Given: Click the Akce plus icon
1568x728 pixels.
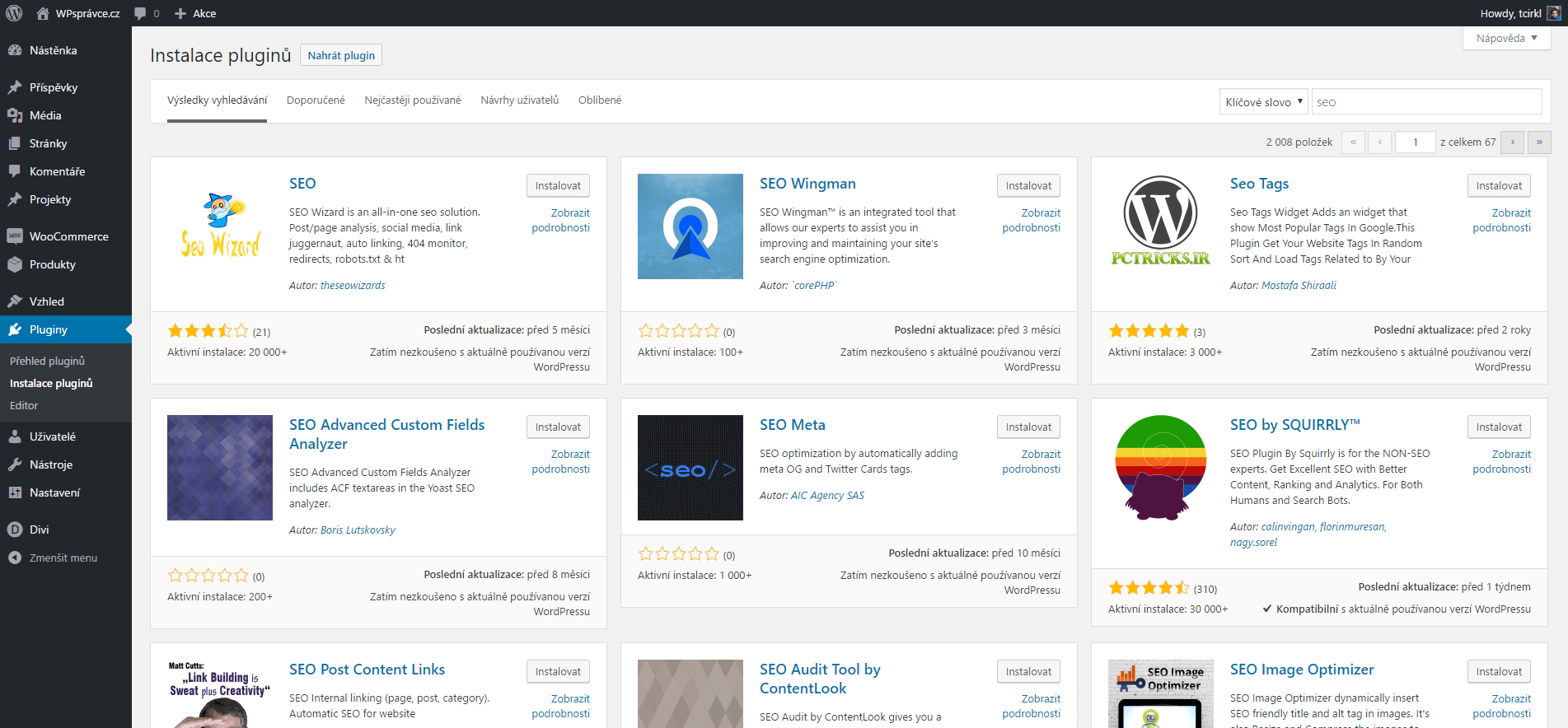Looking at the screenshot, I should click(180, 13).
